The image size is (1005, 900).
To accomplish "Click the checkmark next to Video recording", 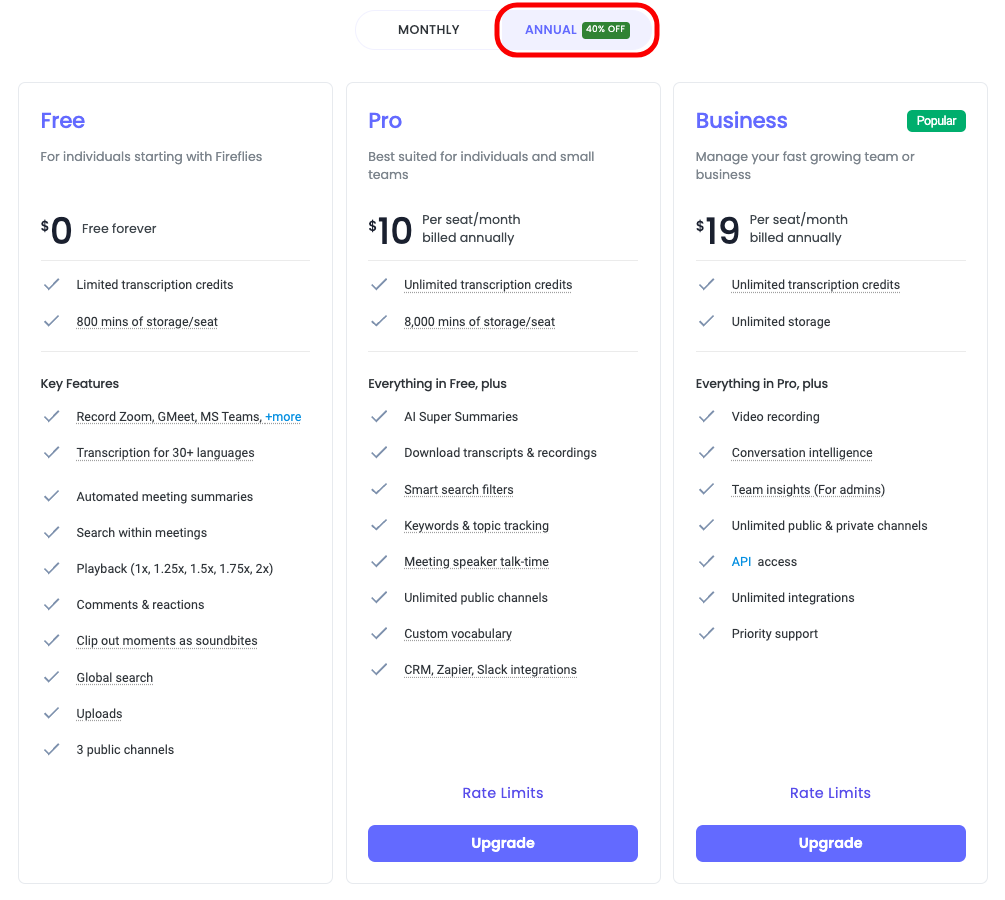I will (x=707, y=417).
